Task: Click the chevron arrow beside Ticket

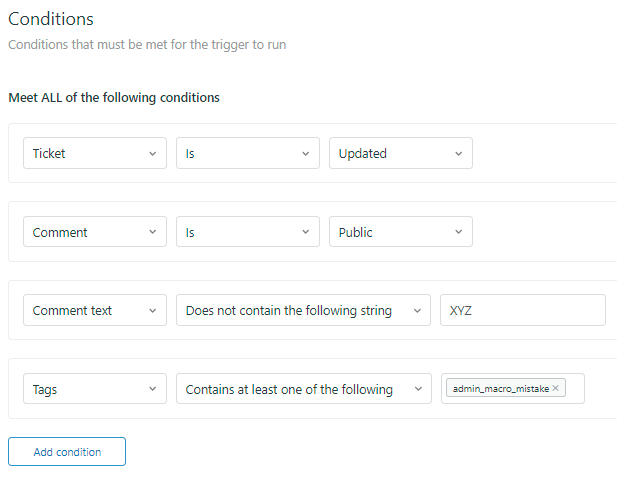Action: [x=152, y=154]
